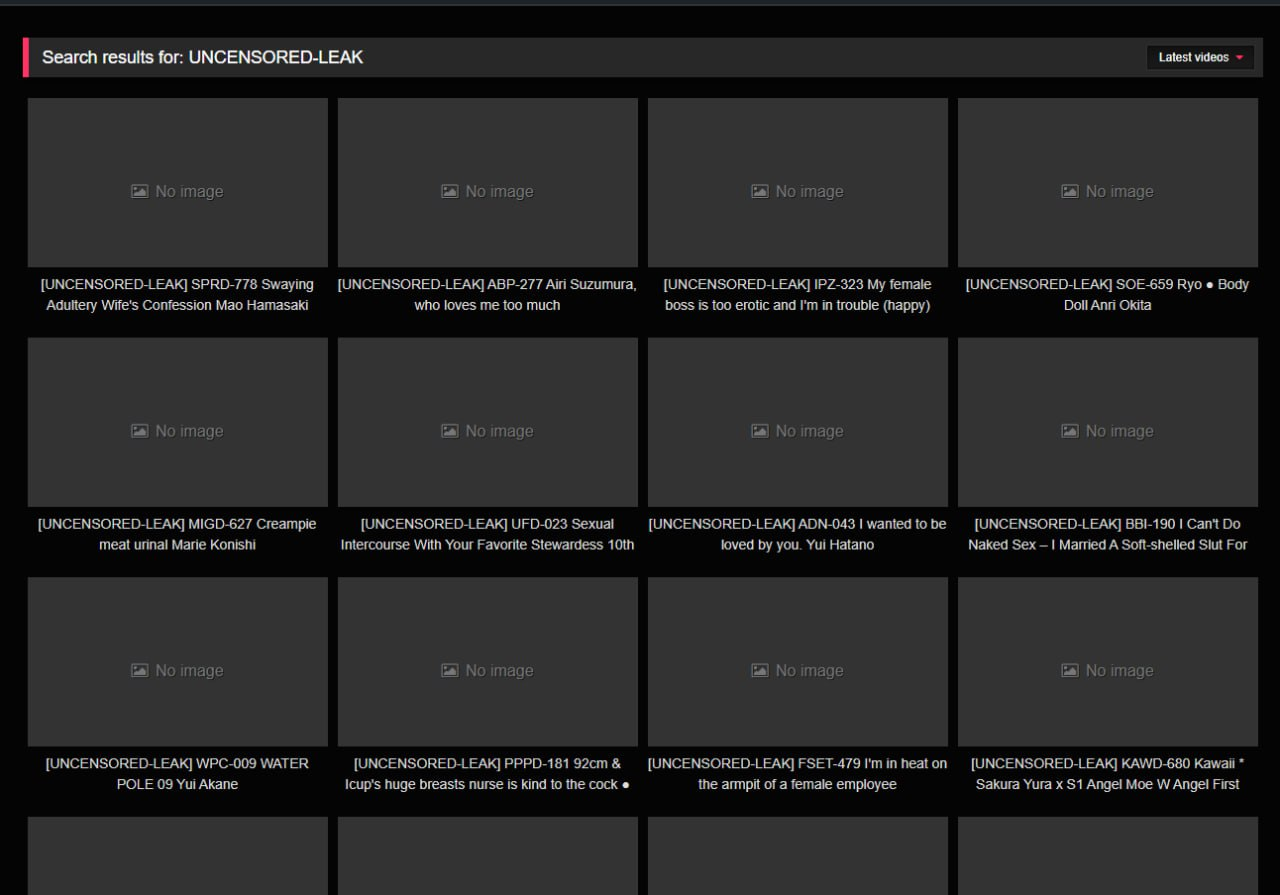Click the MIGD-627 video thumbnail
1280x895 pixels.
click(x=177, y=422)
